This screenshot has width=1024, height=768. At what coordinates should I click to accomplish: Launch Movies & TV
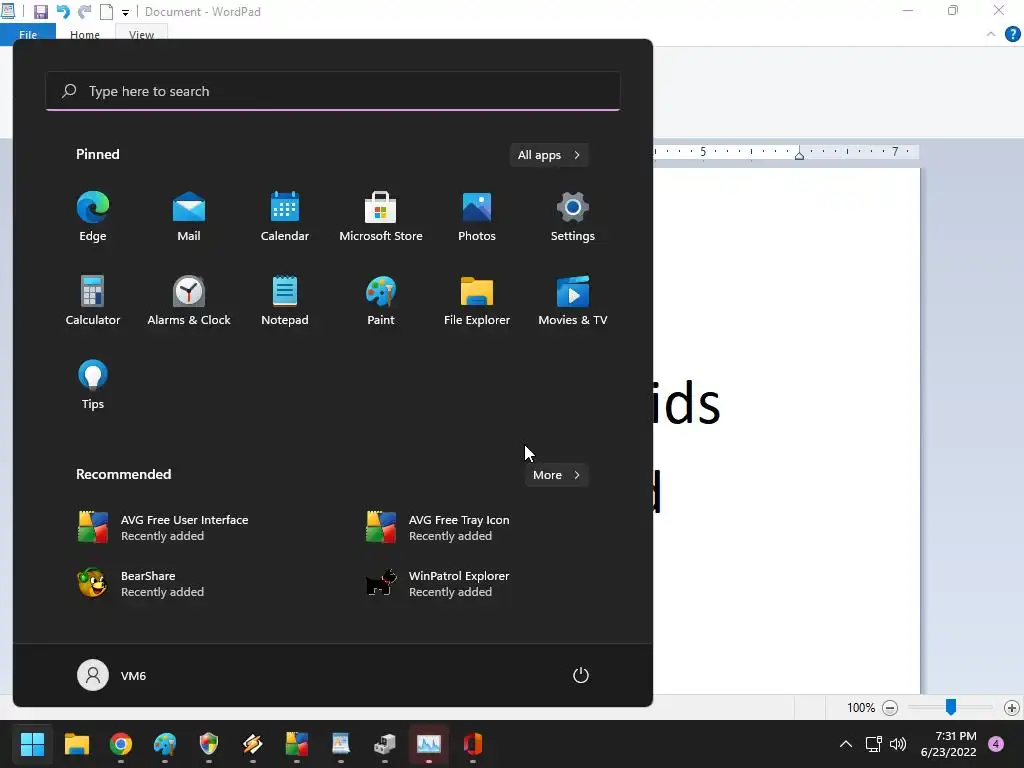coord(573,300)
